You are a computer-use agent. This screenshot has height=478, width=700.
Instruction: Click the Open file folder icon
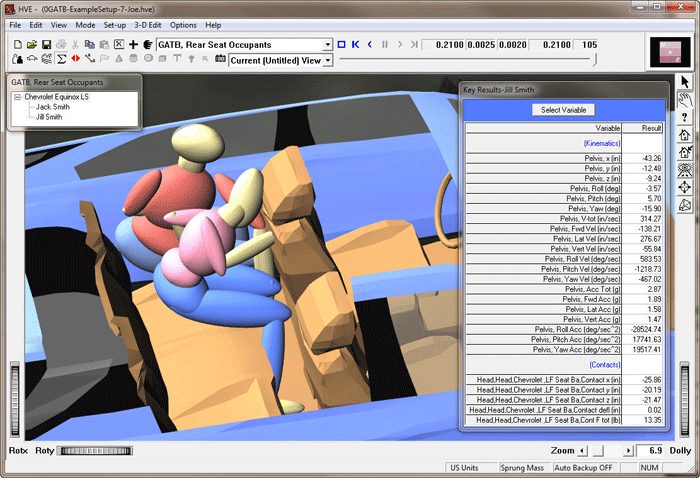(32, 45)
